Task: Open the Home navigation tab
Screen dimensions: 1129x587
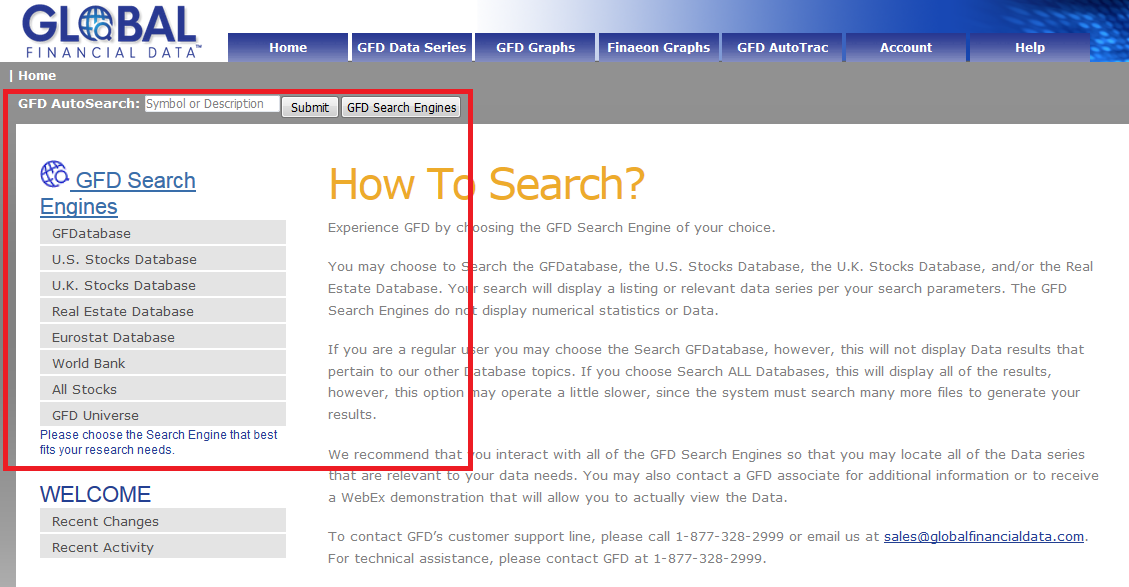Action: click(x=288, y=47)
